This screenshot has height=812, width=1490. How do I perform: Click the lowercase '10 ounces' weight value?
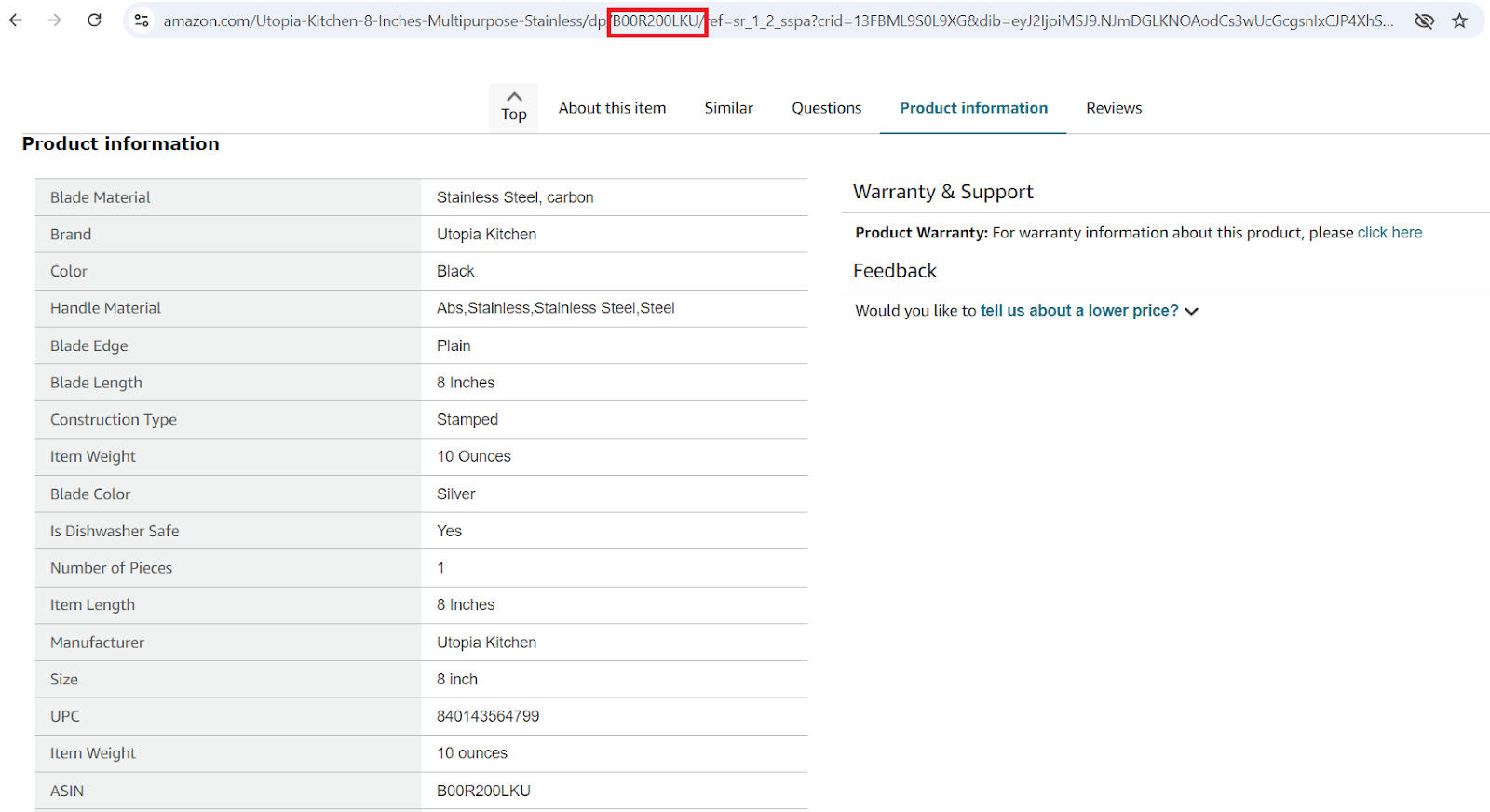point(472,753)
